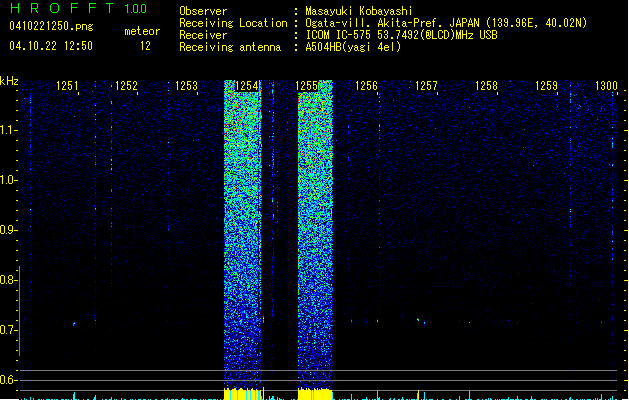Image resolution: width=629 pixels, height=400 pixels.
Task: Click the Observer field label
Action: pyautogui.click(x=203, y=11)
